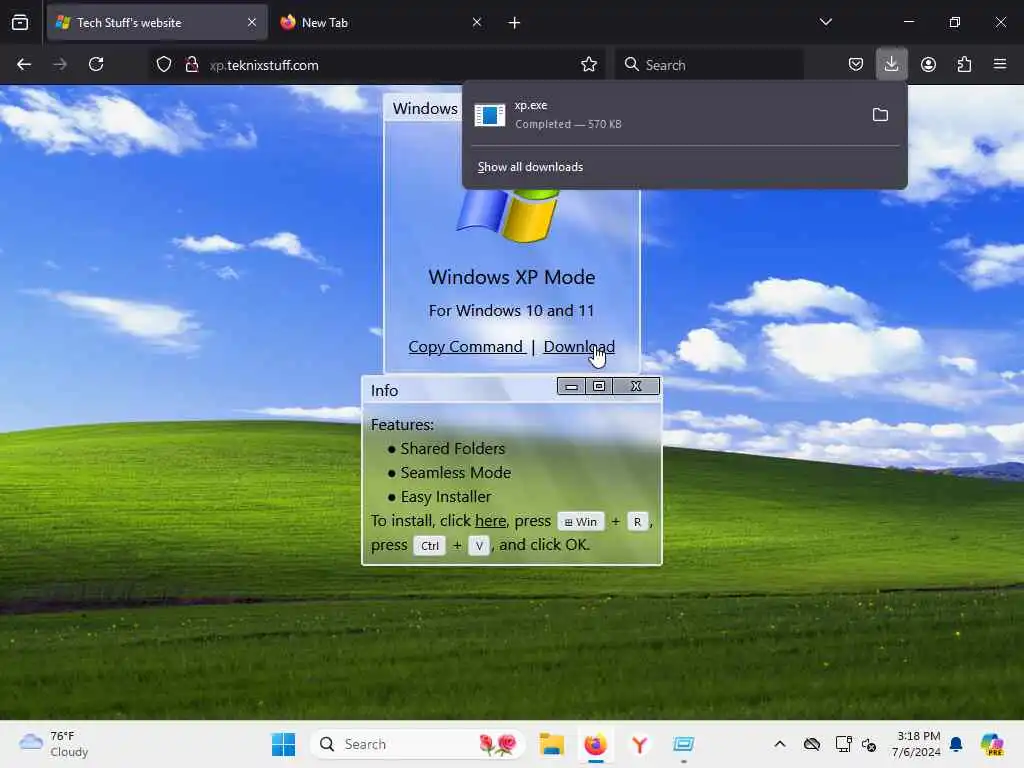Click the volume muted tray icon

[869, 744]
